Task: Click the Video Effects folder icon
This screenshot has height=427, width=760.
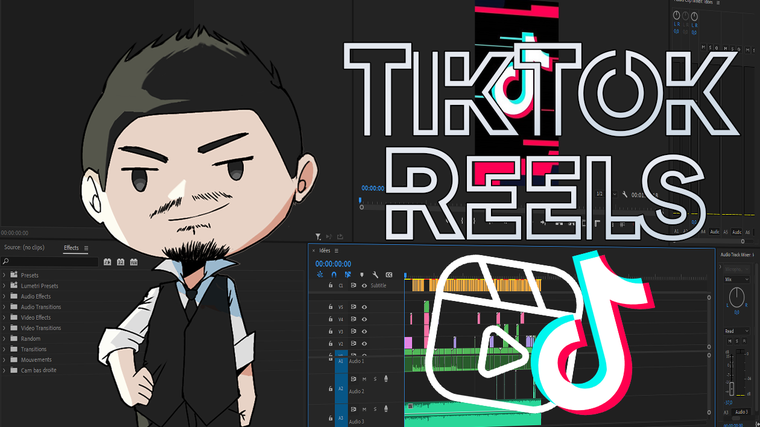Action: [14, 317]
